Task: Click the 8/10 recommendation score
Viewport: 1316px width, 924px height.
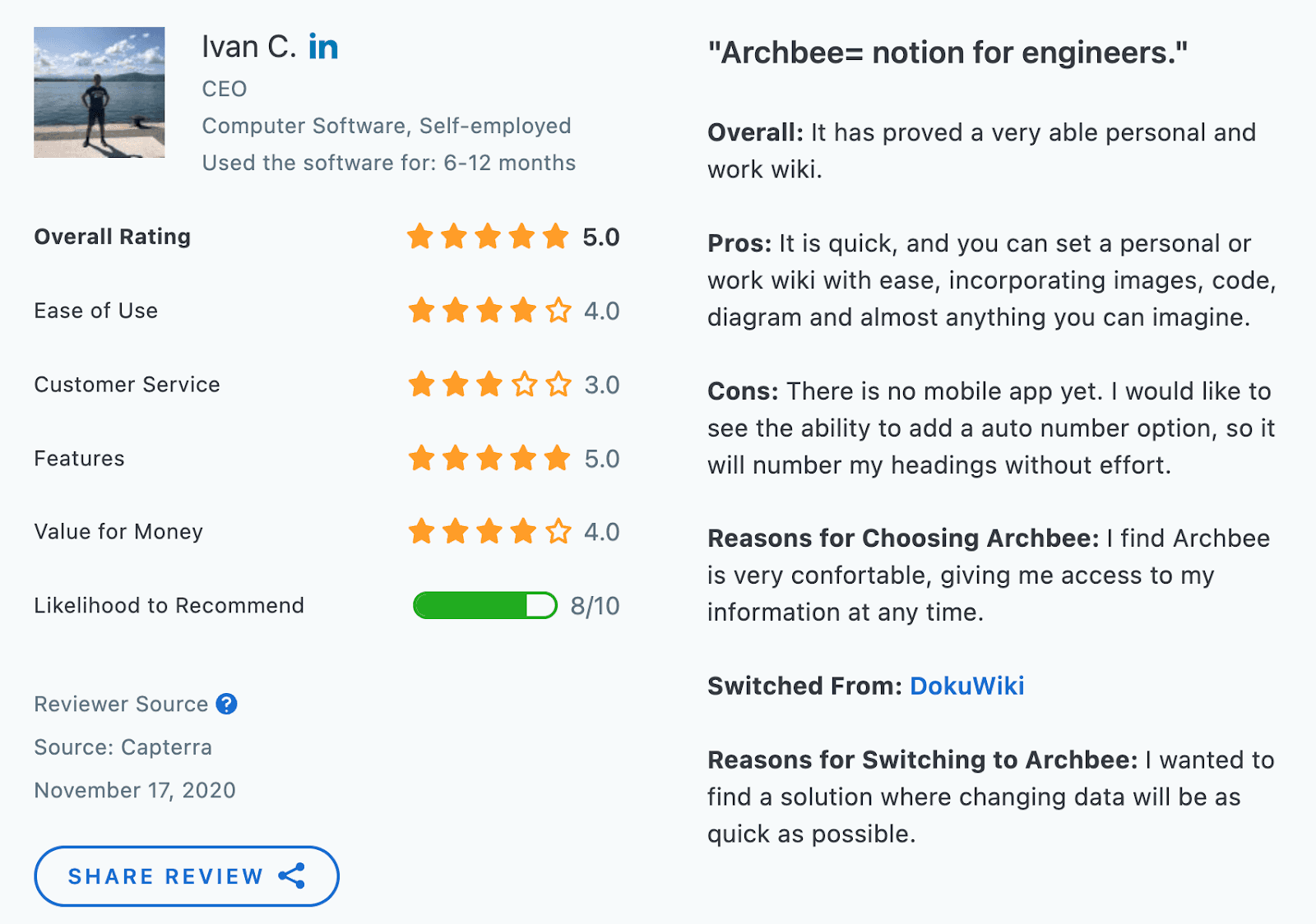Action: [x=595, y=606]
